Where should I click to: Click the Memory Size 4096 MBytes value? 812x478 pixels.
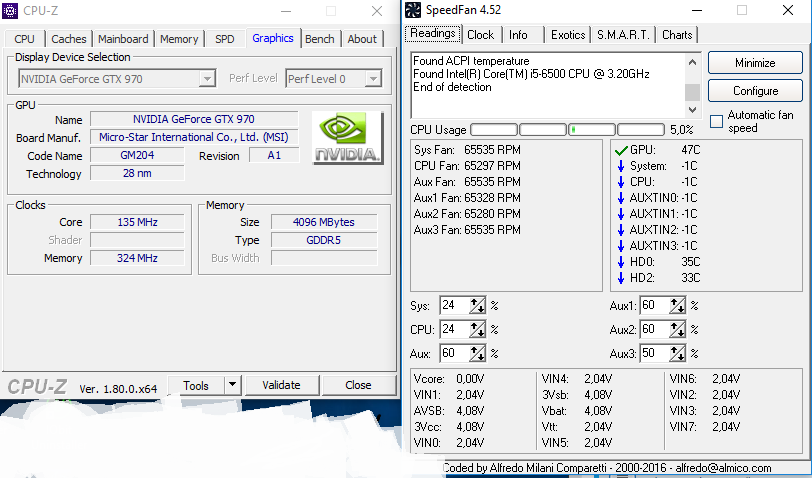[324, 222]
